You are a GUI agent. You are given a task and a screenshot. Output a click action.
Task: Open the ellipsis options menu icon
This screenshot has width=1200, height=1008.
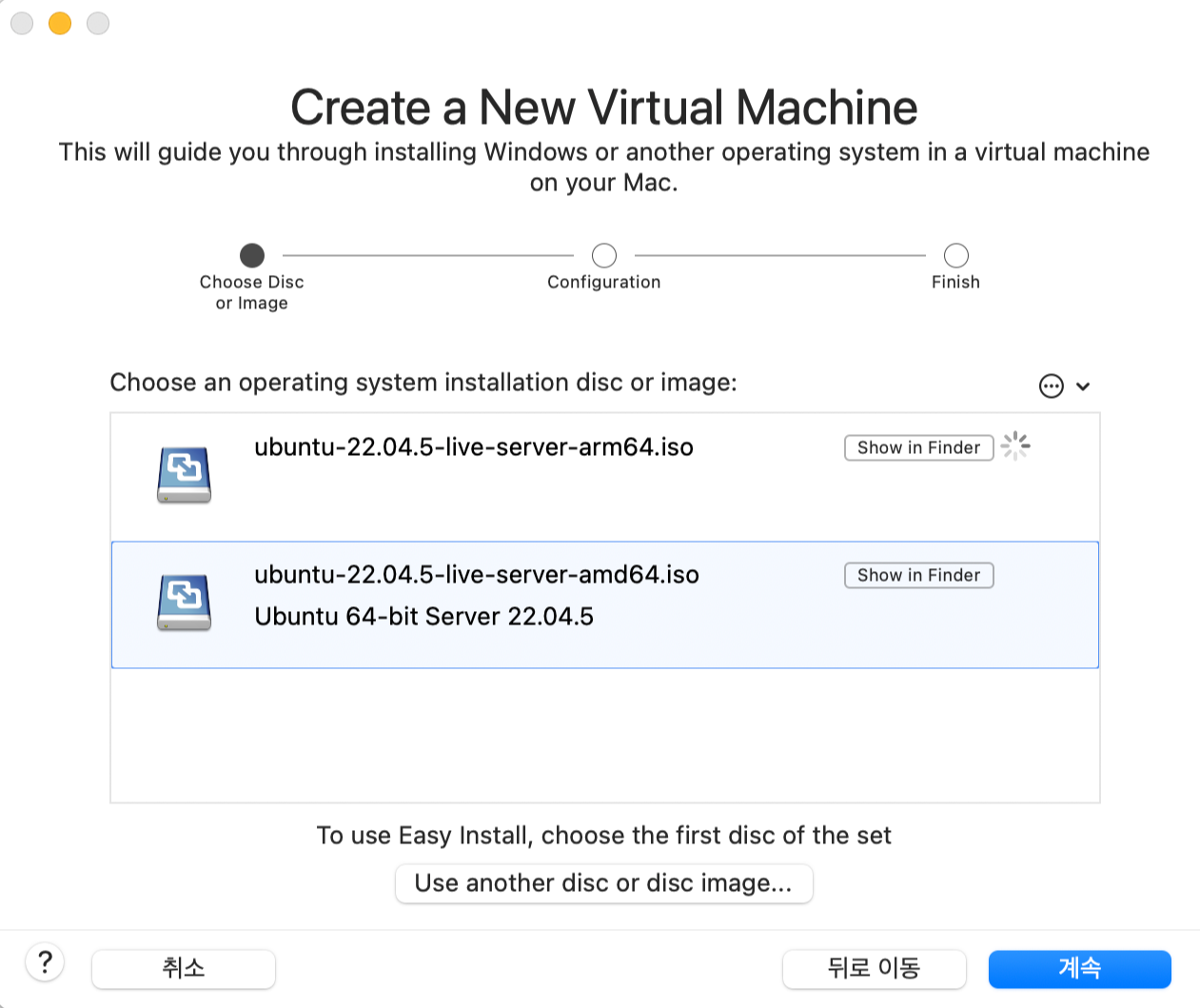click(1051, 385)
